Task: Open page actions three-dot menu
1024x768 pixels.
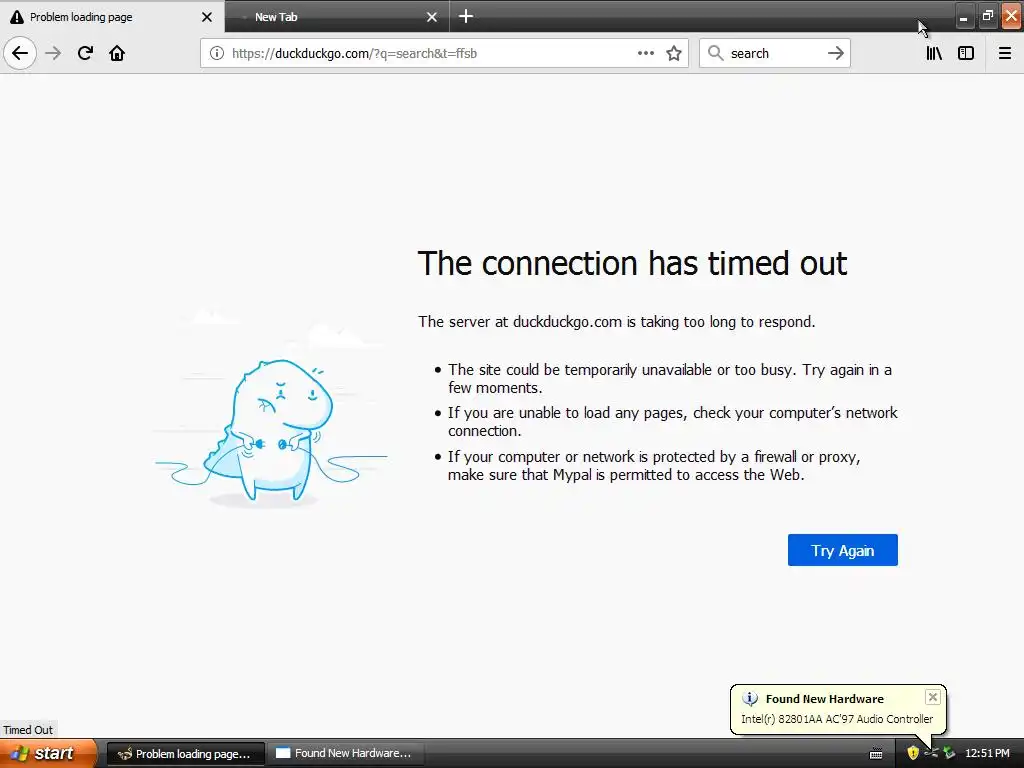Action: (645, 53)
